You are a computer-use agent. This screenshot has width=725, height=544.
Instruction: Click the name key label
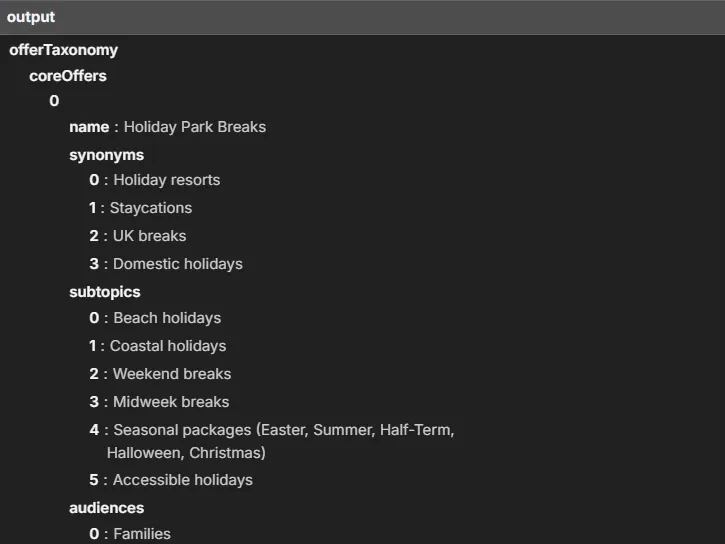pos(89,127)
